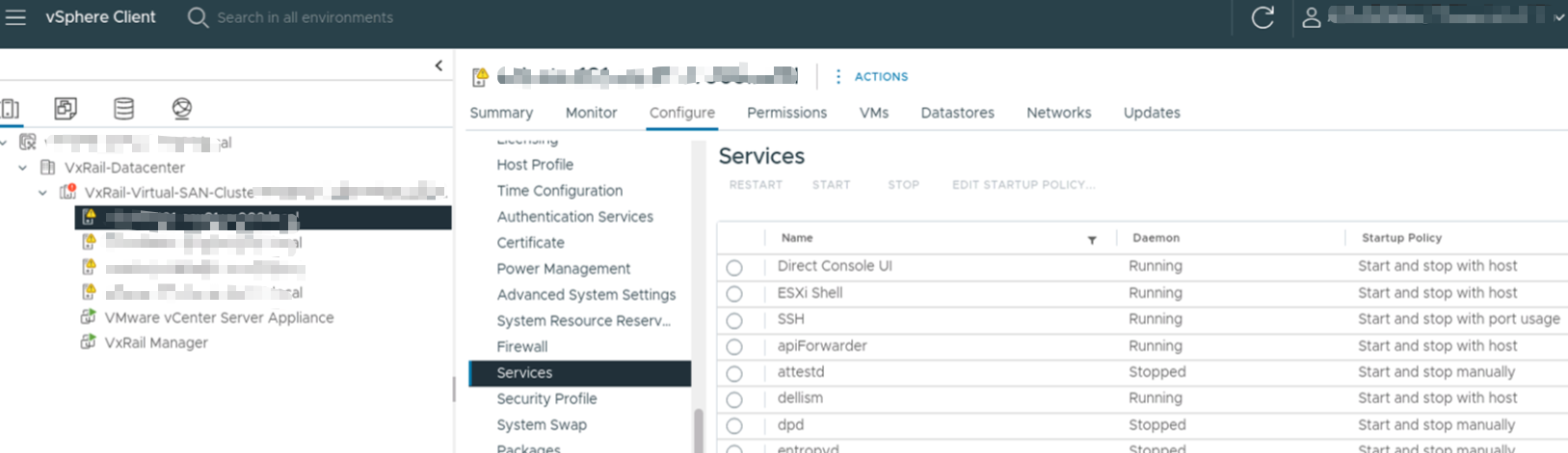The image size is (1568, 453).
Task: Select VxRail Manager in the tree
Action: point(156,342)
